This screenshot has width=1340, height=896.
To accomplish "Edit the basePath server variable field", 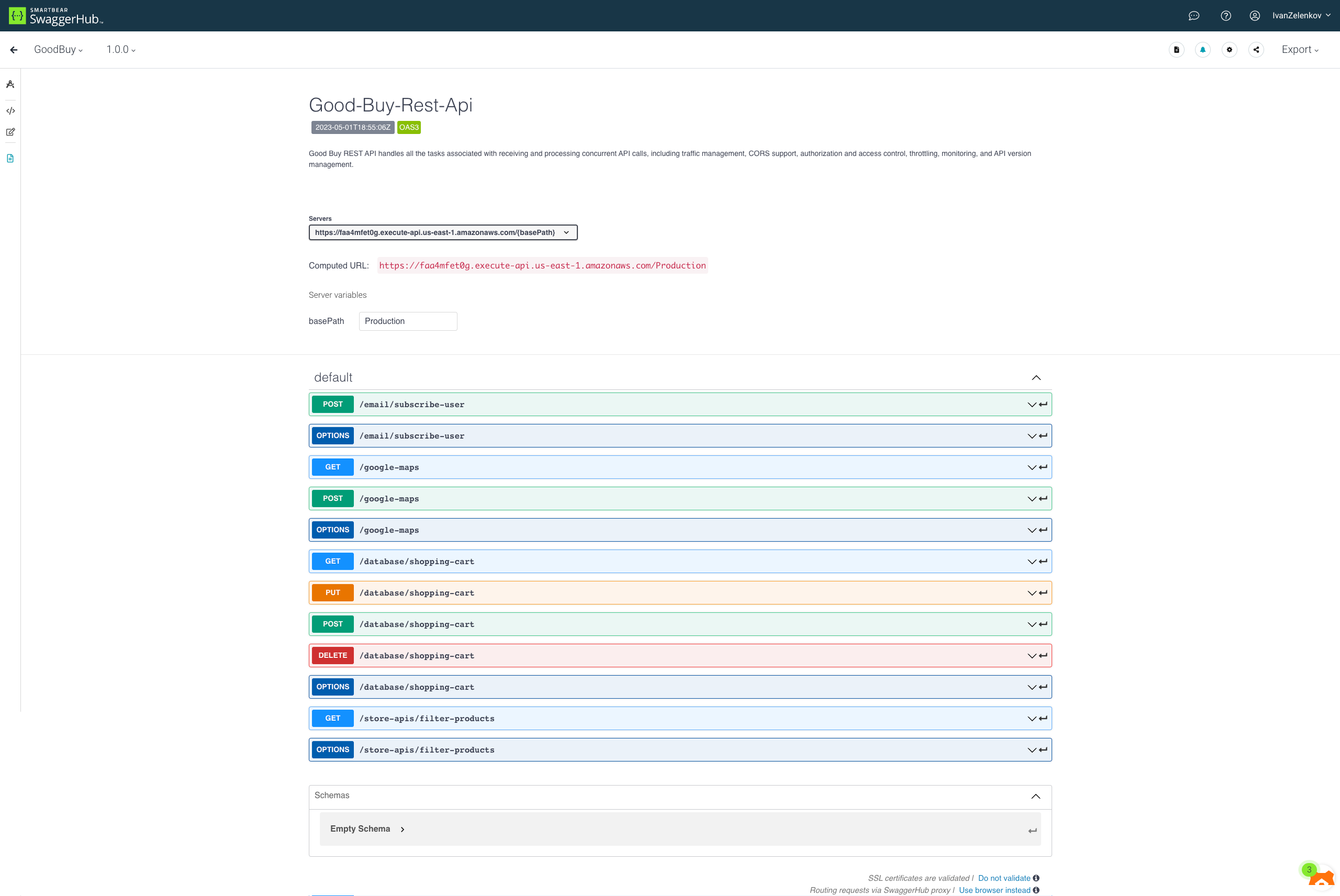I will (407, 321).
